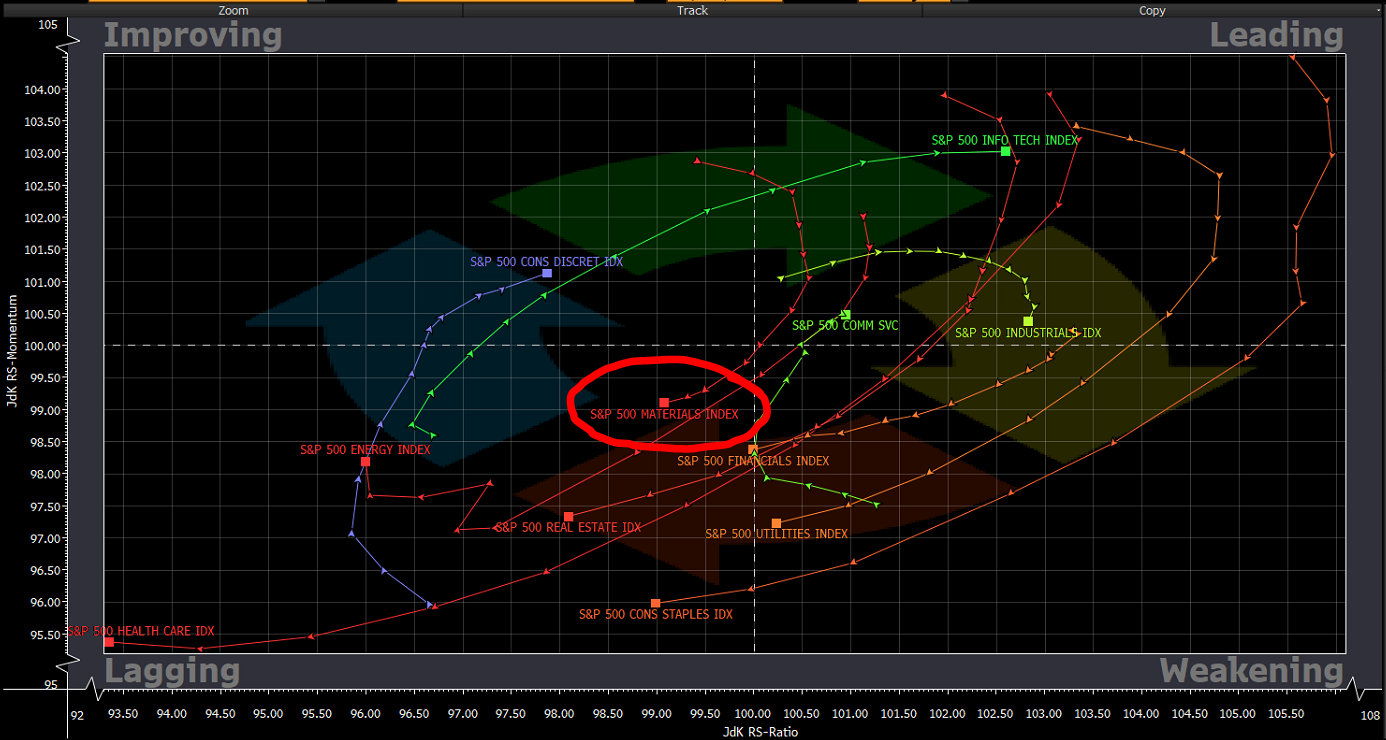The width and height of the screenshot is (1386, 740).
Task: Click the 93.50 tick on the RS-Ratio axis
Action: [123, 714]
